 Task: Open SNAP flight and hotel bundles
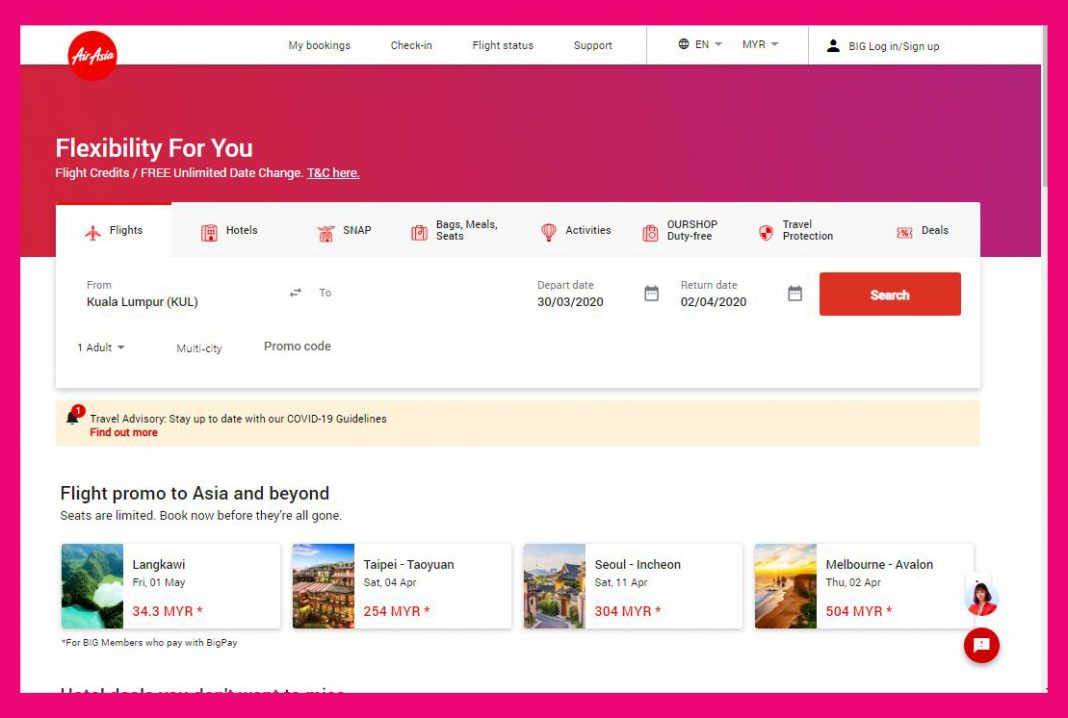point(326,231)
